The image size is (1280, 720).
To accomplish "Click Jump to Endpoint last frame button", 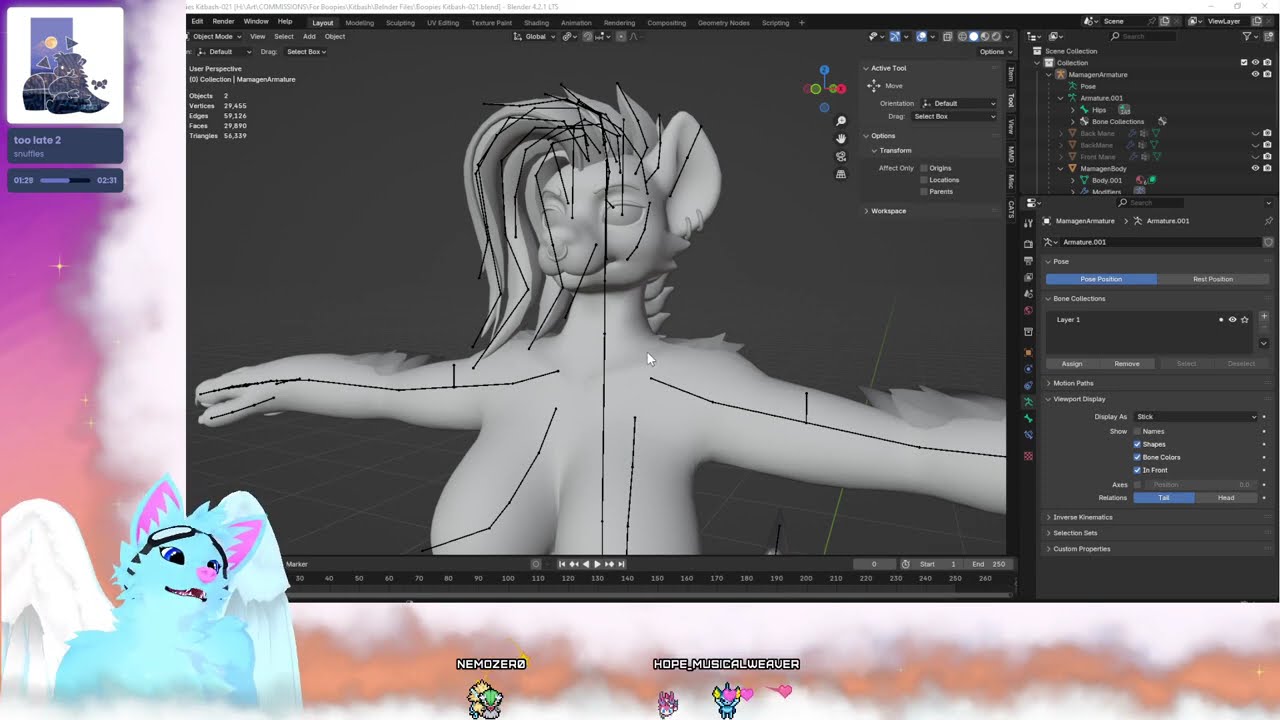I will pyautogui.click(x=621, y=564).
